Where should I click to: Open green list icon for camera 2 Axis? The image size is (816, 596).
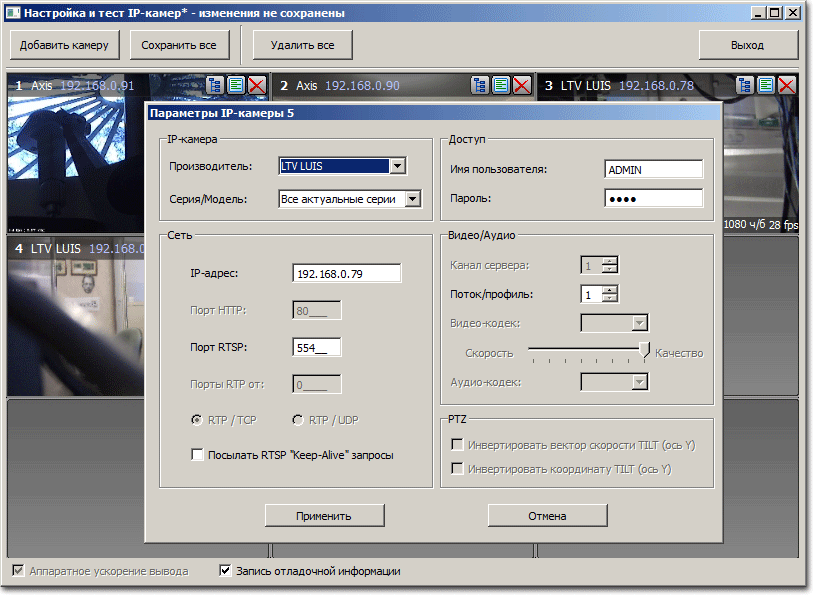tap(501, 85)
